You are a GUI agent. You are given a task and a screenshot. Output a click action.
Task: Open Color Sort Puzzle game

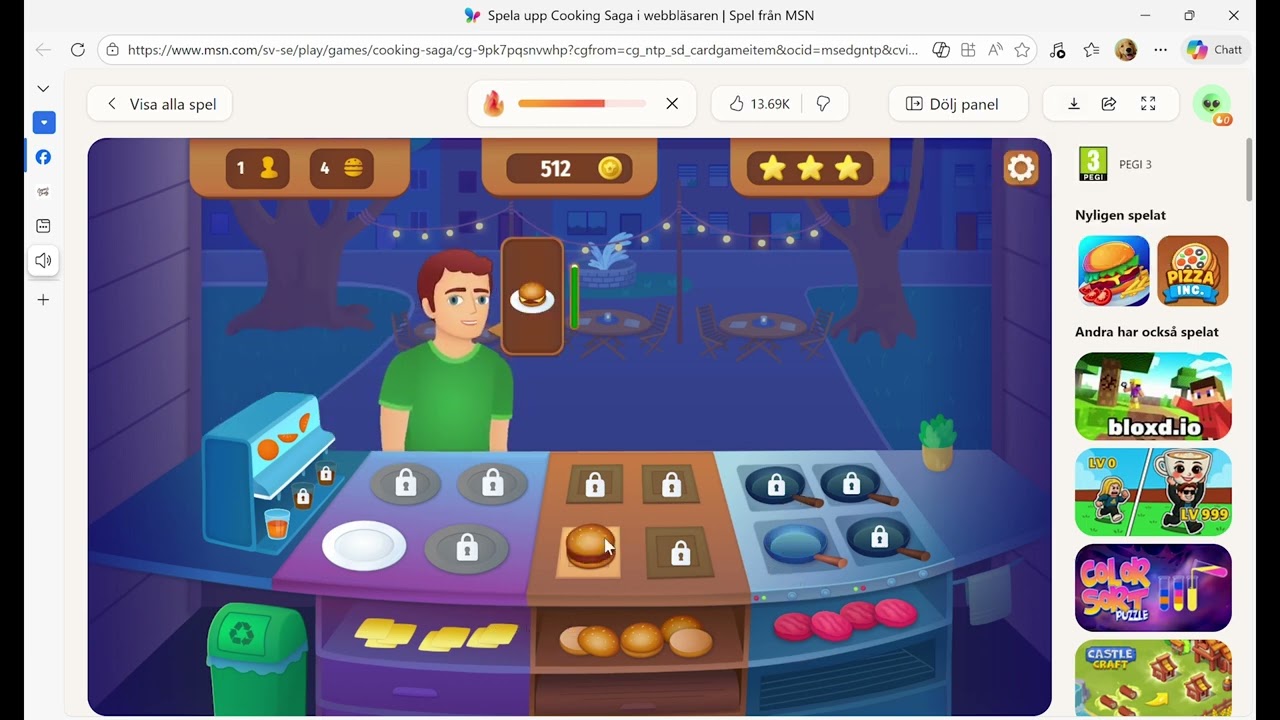click(1153, 588)
